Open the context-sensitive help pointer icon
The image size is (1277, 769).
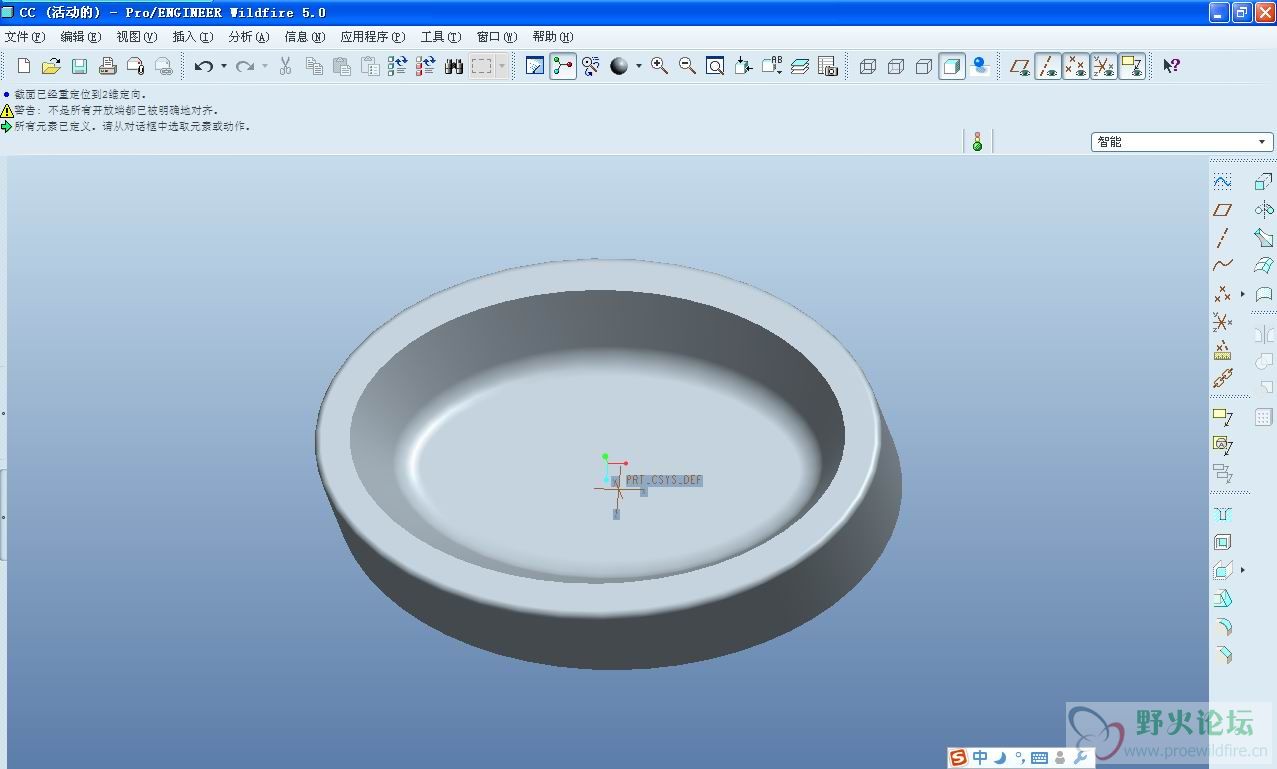pyautogui.click(x=1171, y=66)
